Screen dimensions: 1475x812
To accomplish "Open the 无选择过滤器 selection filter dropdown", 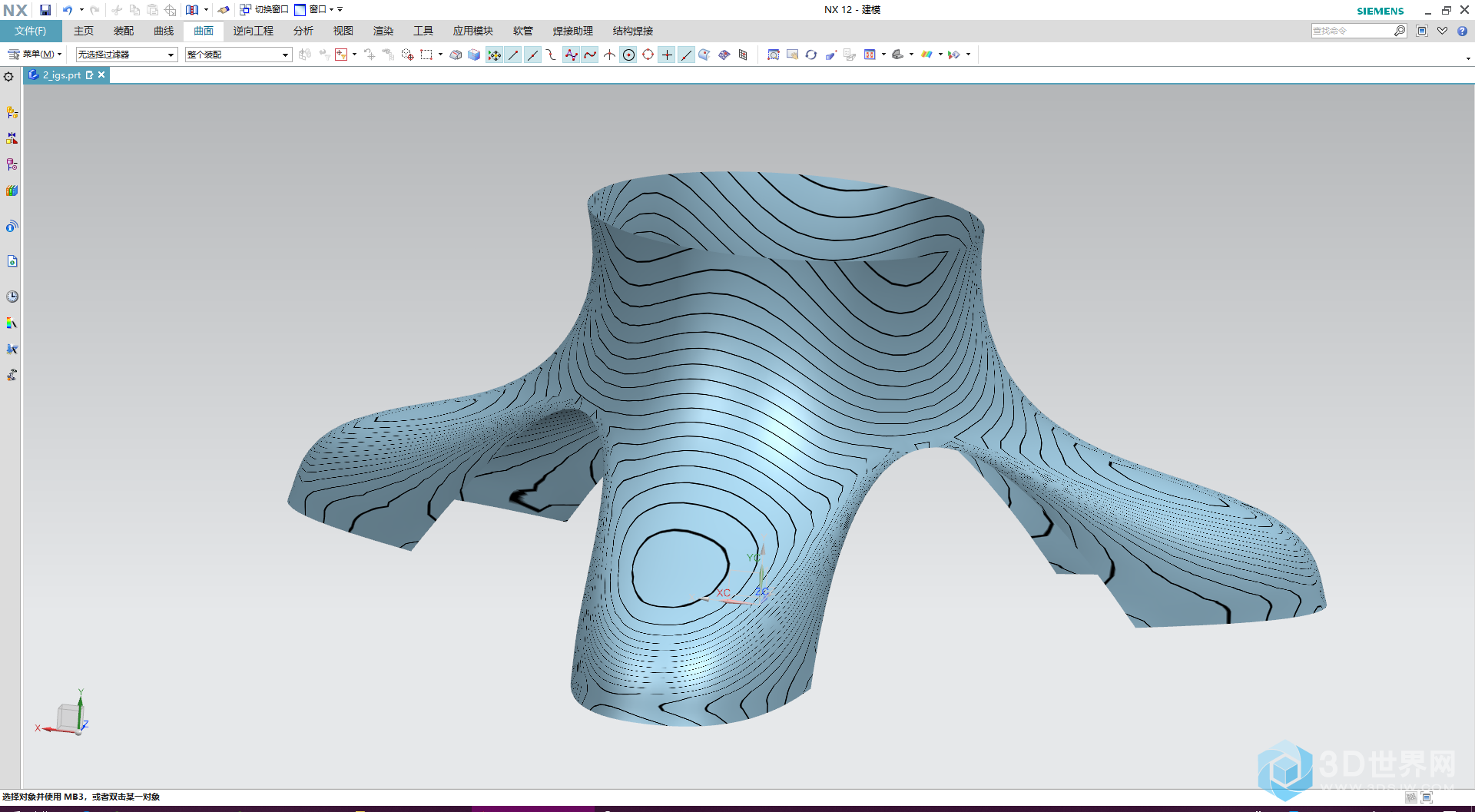I will point(127,55).
